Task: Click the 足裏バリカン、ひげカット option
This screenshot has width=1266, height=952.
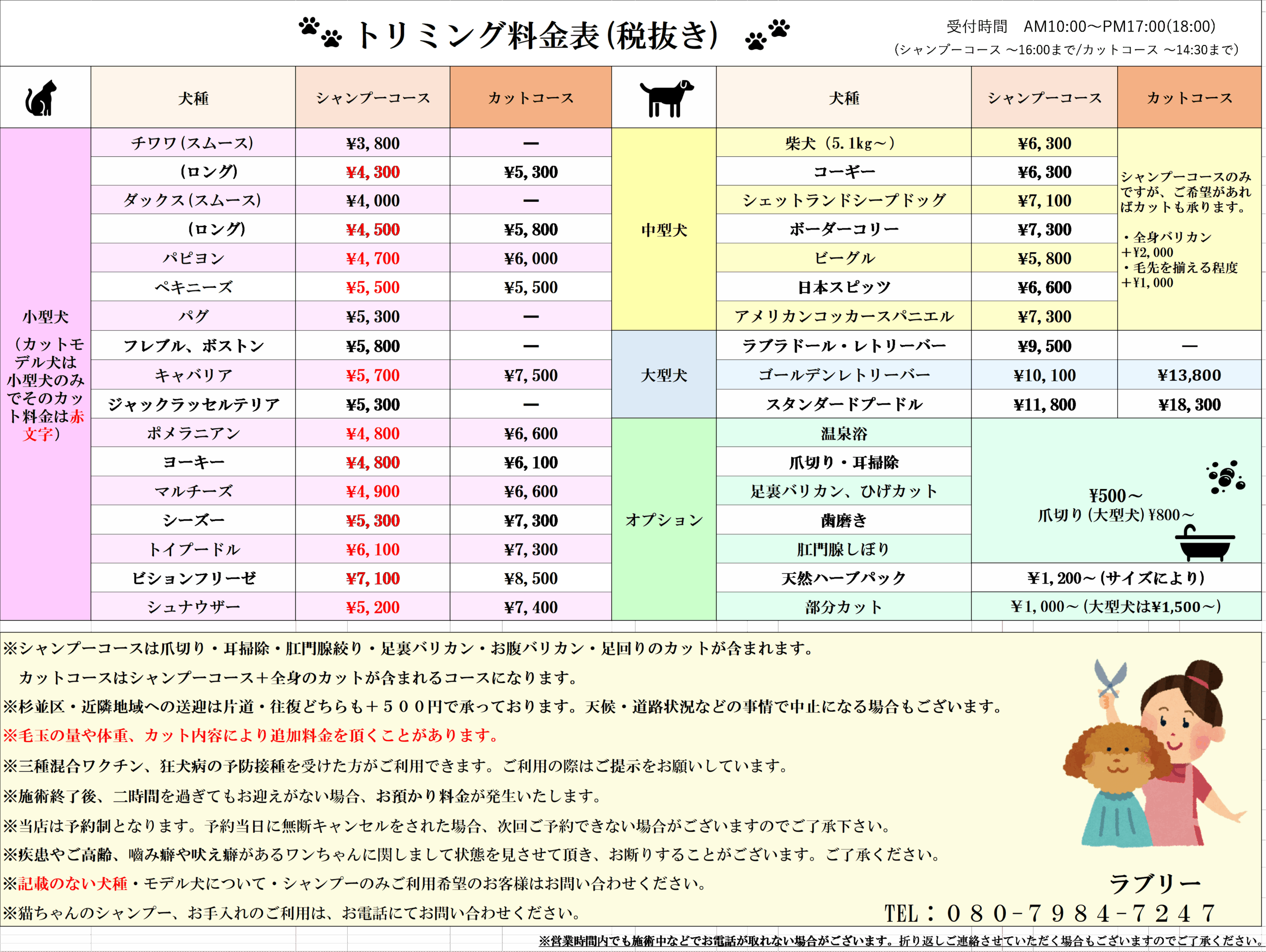Action: click(x=844, y=491)
